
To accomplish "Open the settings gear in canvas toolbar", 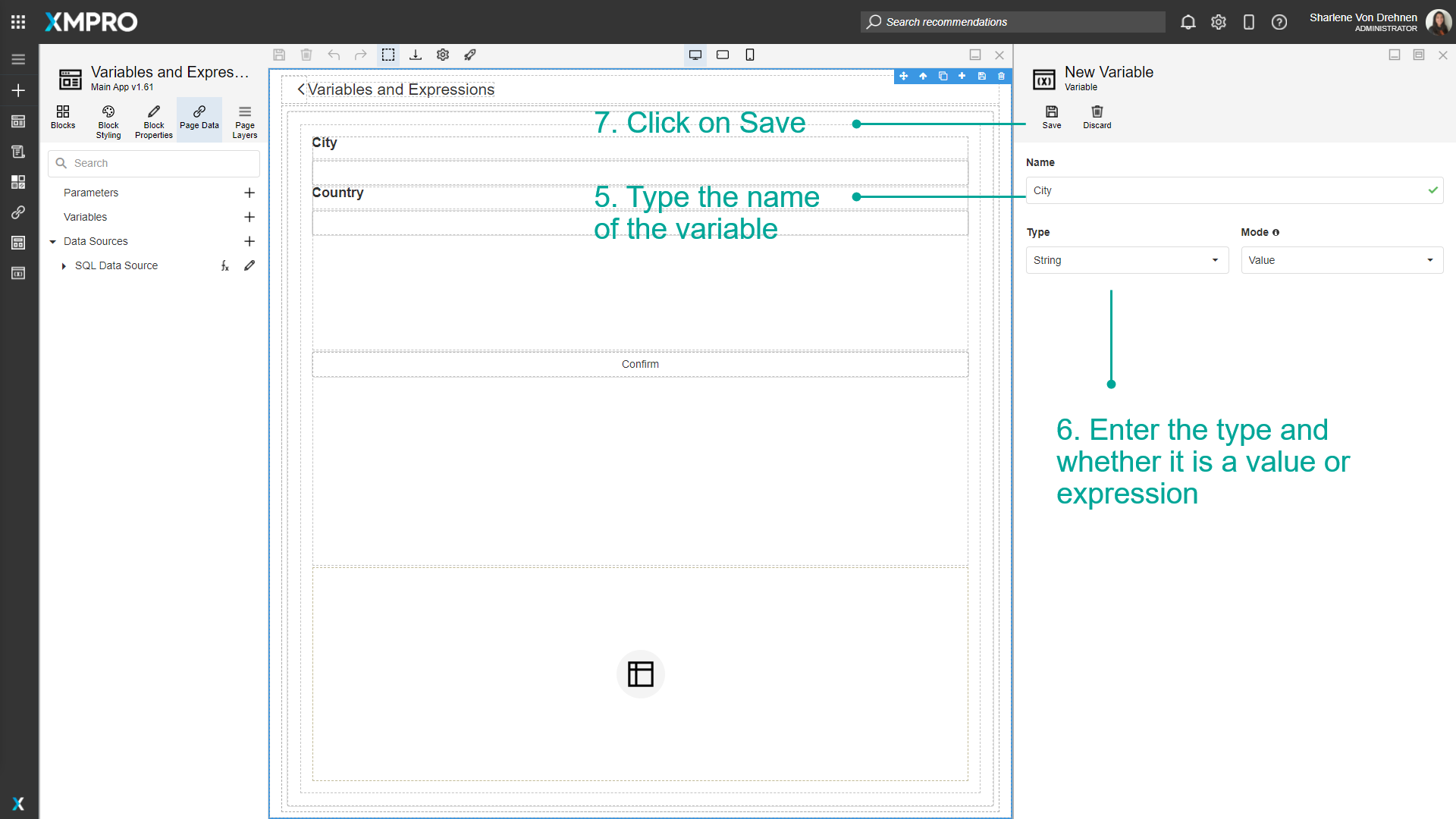I will coord(442,55).
